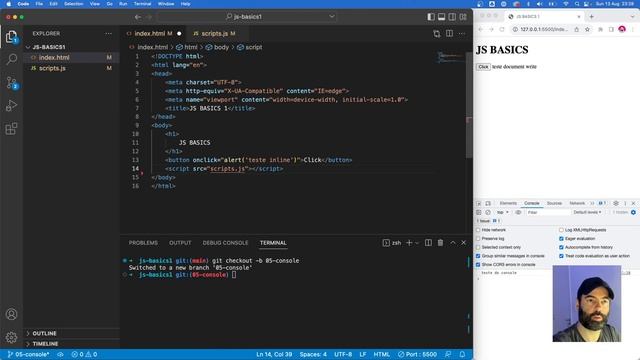Open the Terminal menu in menu bar

[142, 4]
